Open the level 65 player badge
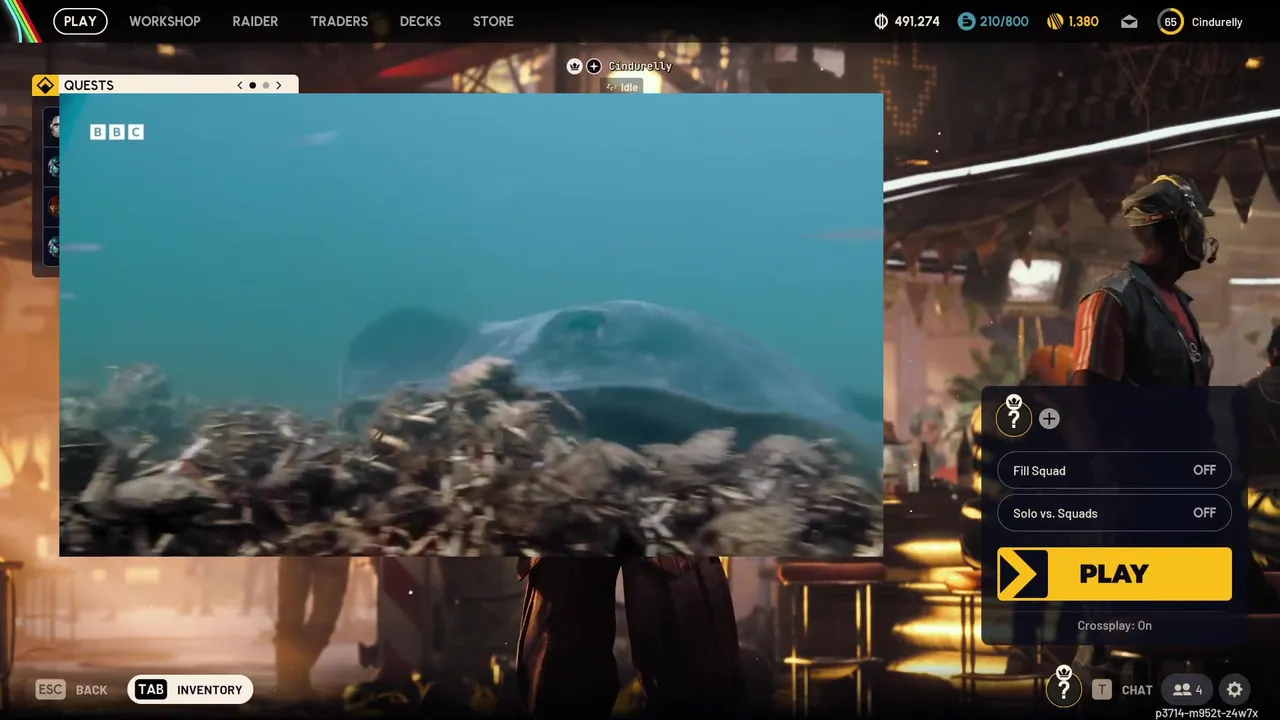This screenshot has width=1280, height=720. [x=1170, y=21]
